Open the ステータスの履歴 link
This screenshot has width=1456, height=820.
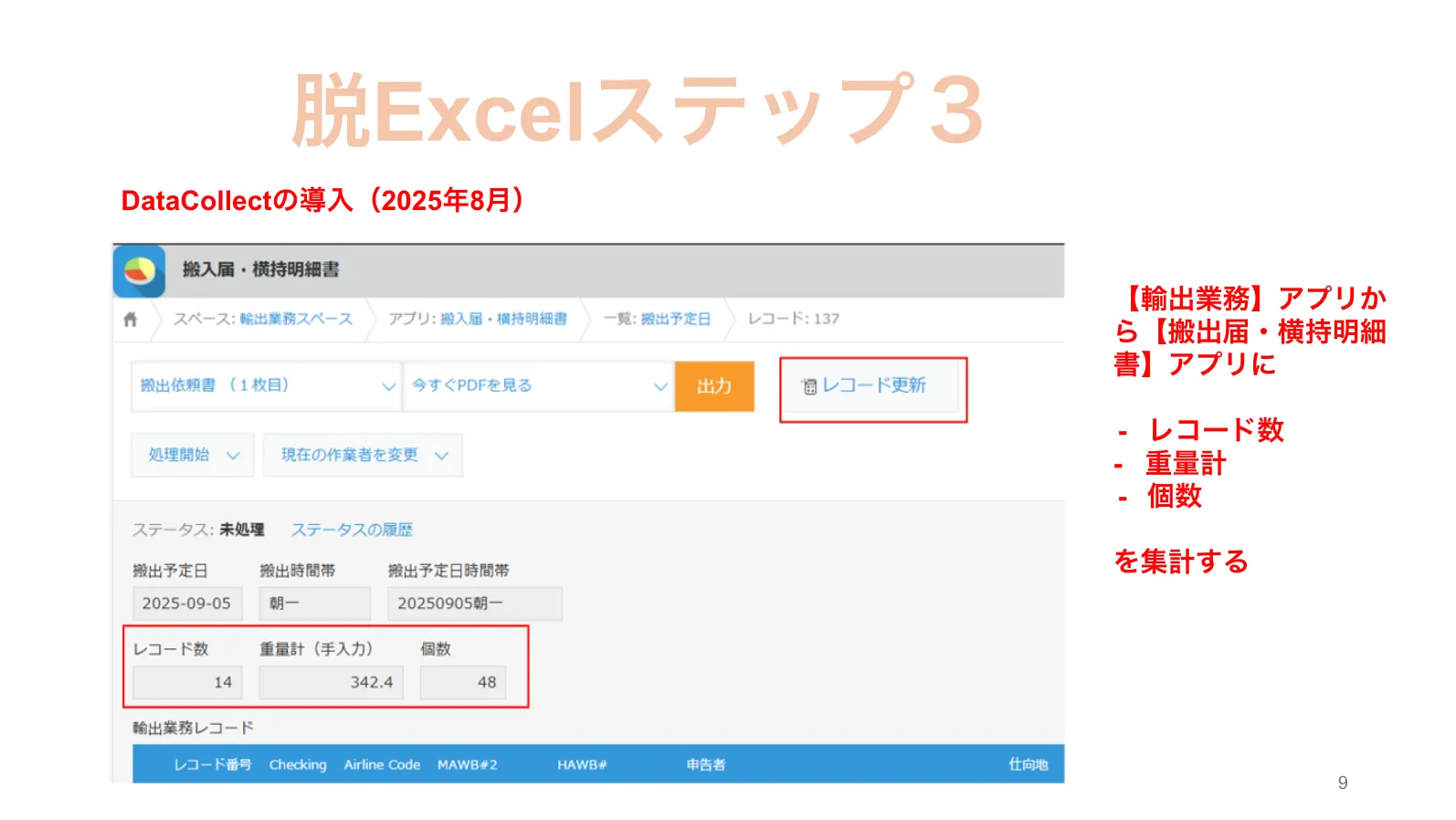click(352, 530)
